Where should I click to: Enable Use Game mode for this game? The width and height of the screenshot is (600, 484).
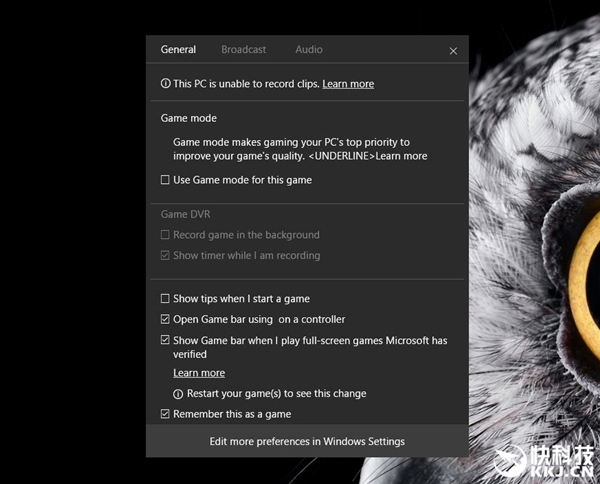166,181
